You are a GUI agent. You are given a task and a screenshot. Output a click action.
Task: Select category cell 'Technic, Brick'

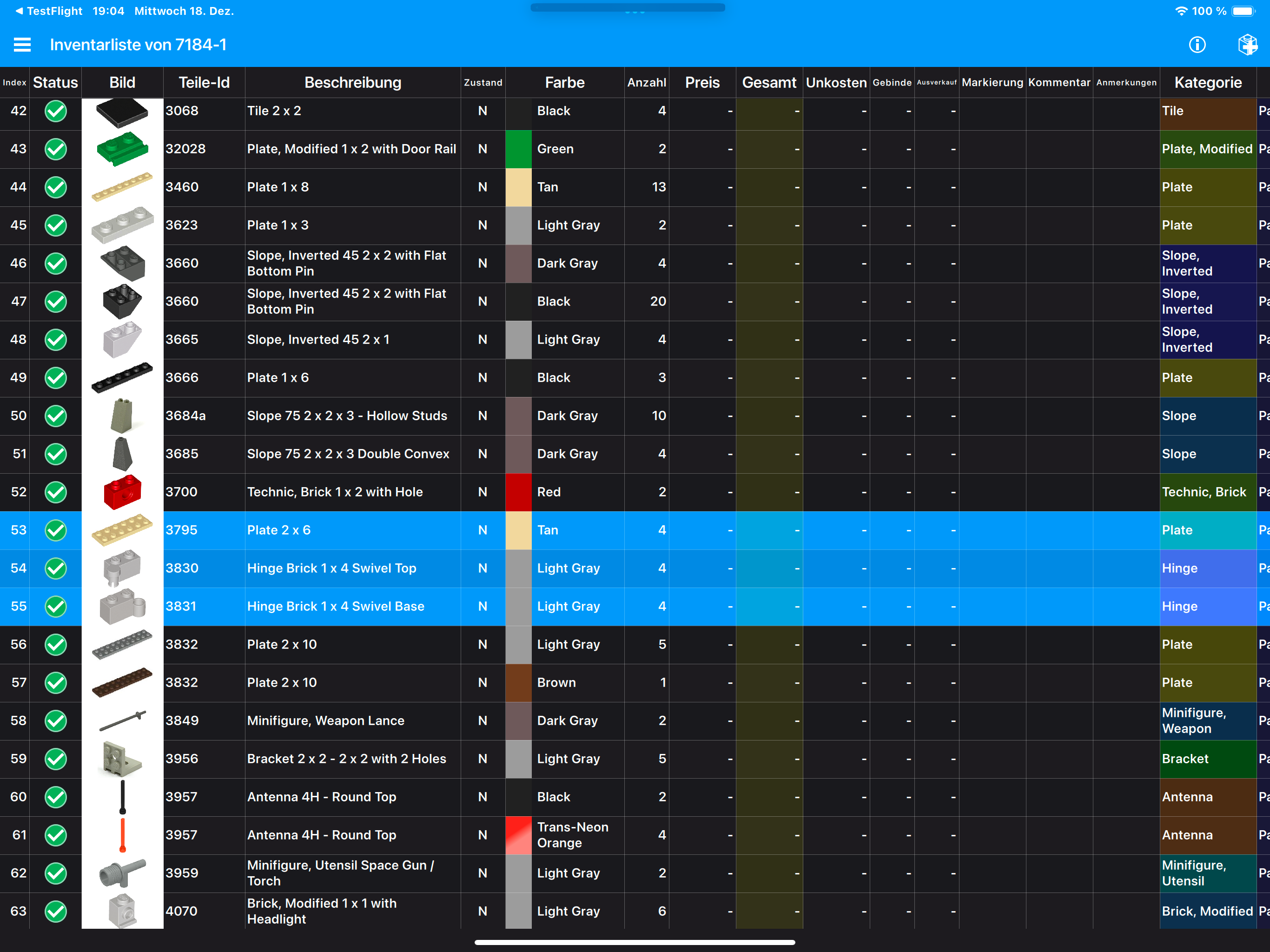coord(1208,492)
